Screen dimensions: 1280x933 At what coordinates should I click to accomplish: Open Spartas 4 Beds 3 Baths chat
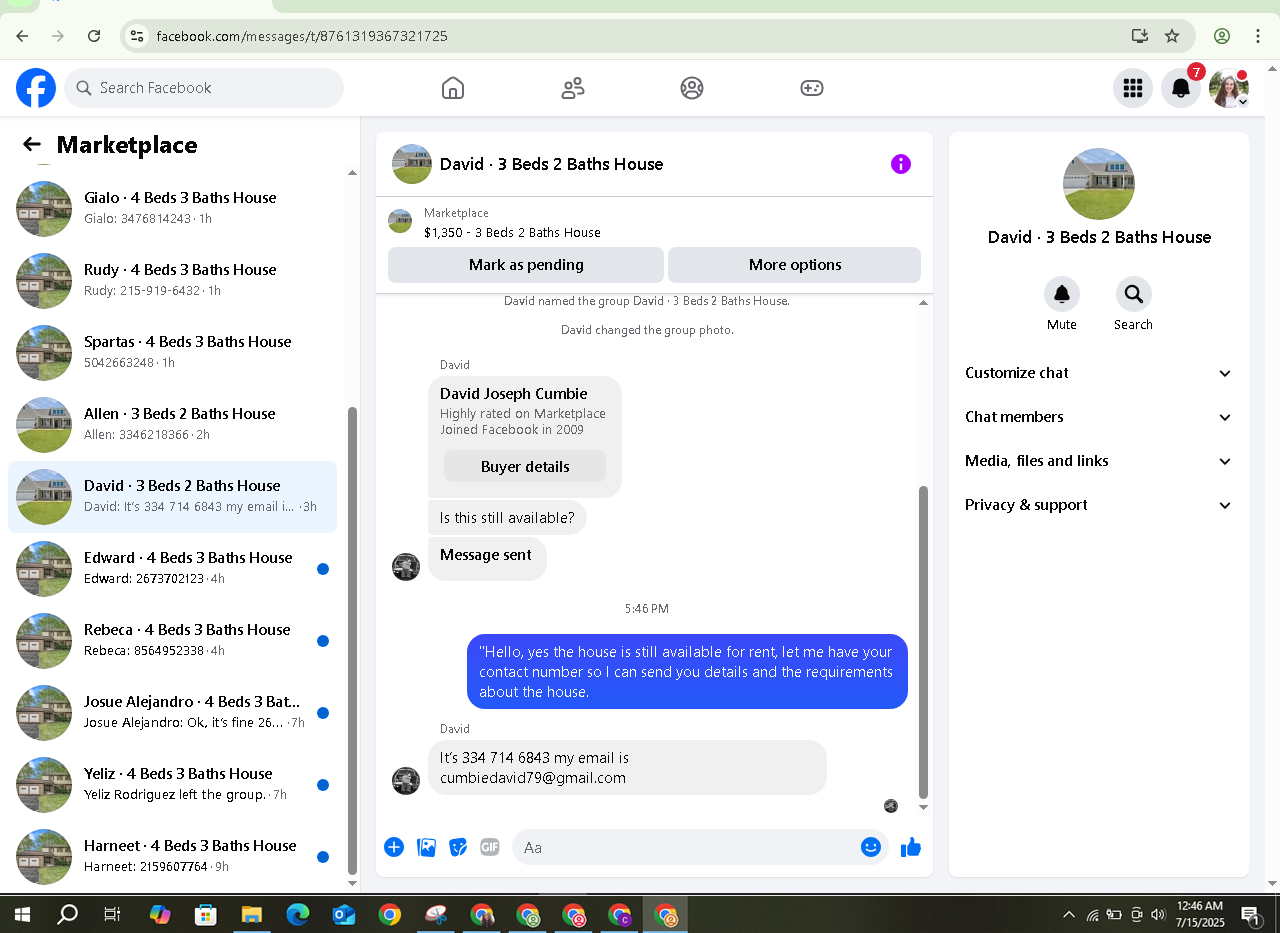coord(172,353)
